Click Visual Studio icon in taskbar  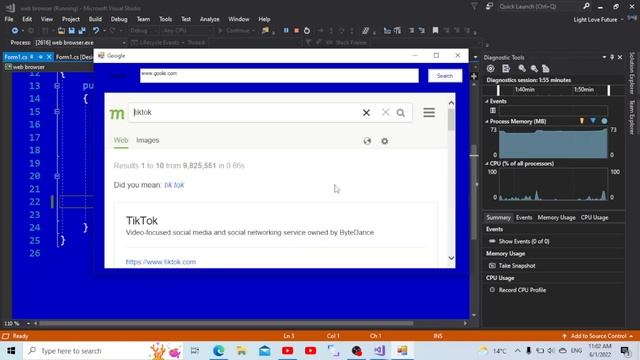[x=379, y=351]
